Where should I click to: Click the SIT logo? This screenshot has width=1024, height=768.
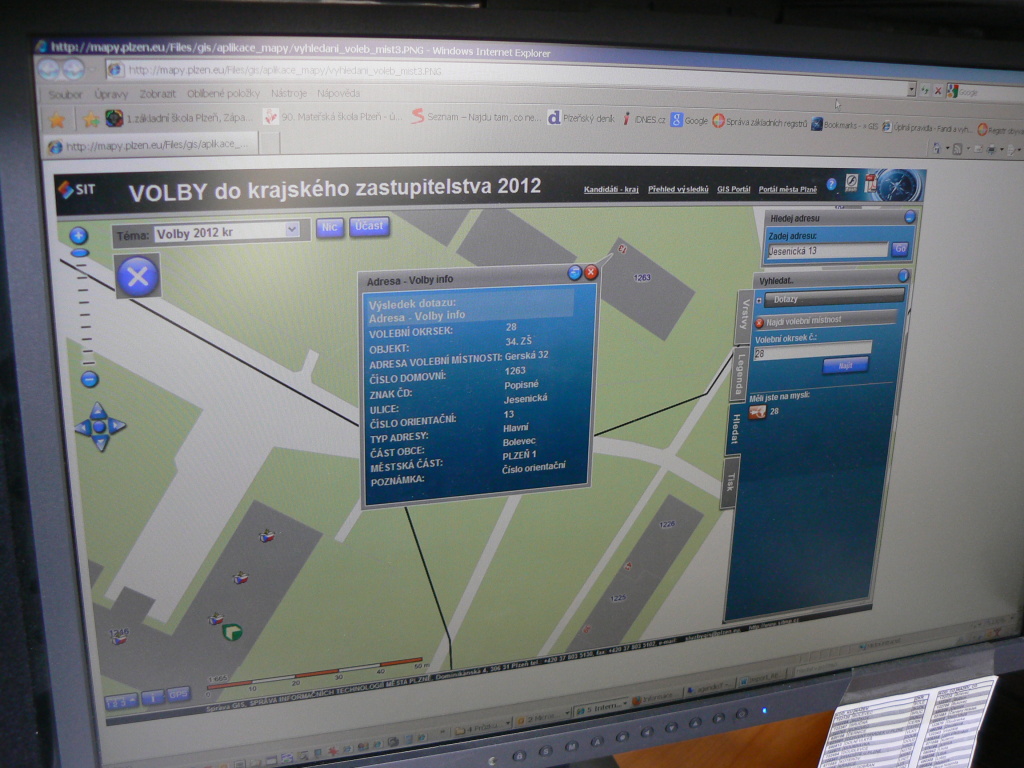pyautogui.click(x=77, y=189)
